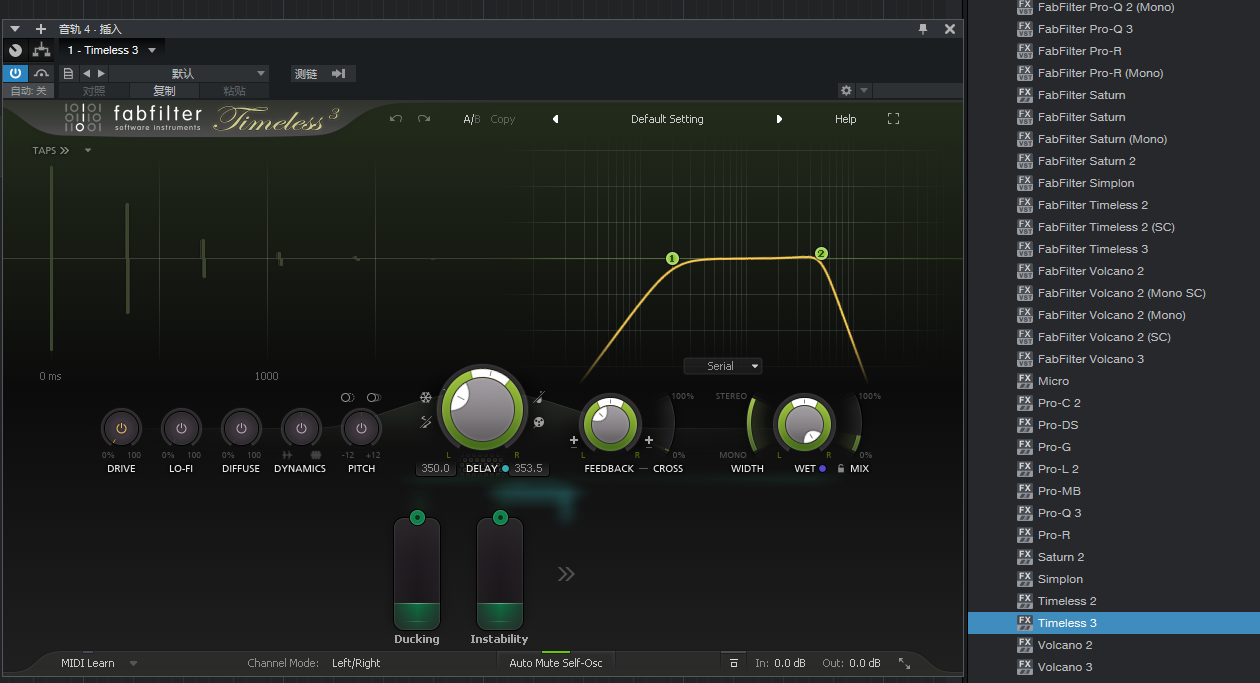Click the large DELAY knob
This screenshot has height=683, width=1260.
click(x=482, y=409)
